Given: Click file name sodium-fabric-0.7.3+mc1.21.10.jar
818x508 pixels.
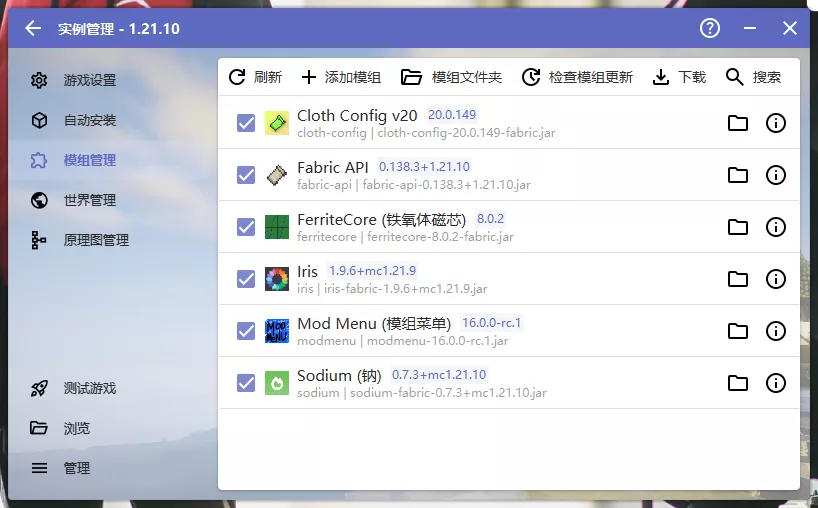Looking at the screenshot, I should (448, 393).
